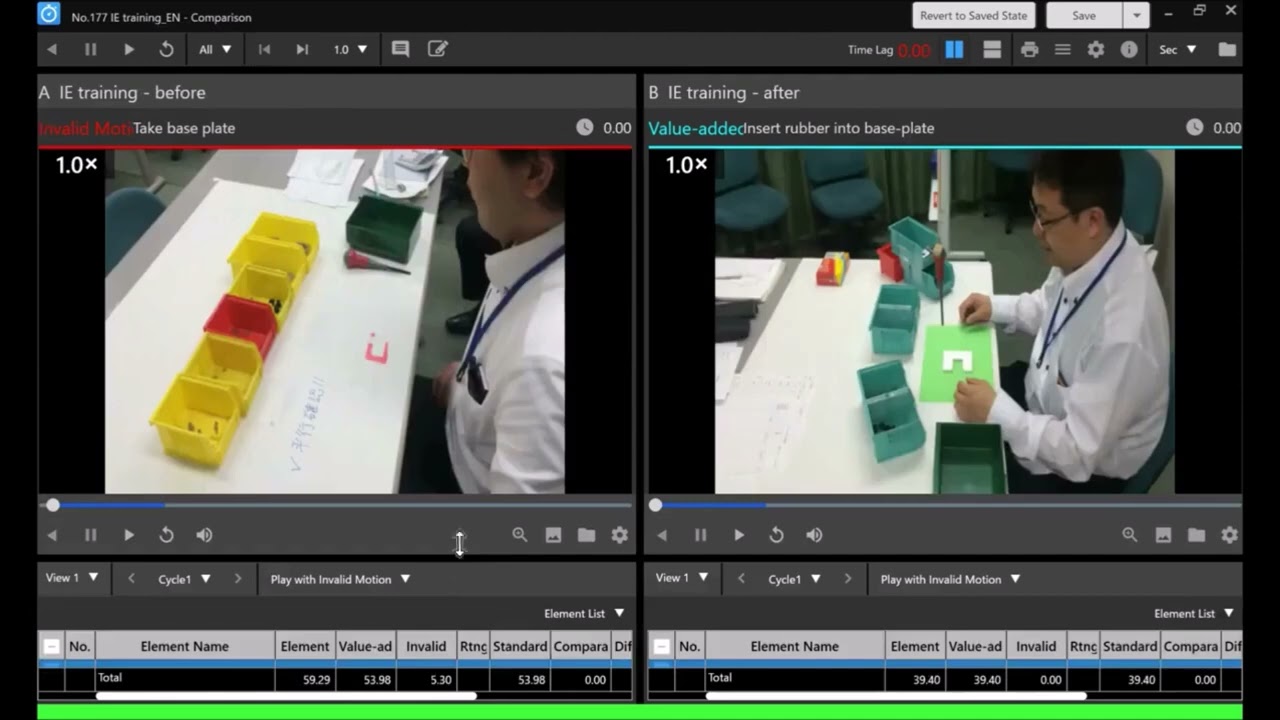The image size is (1280, 720).
Task: Rewind video A
Action: click(x=52, y=535)
